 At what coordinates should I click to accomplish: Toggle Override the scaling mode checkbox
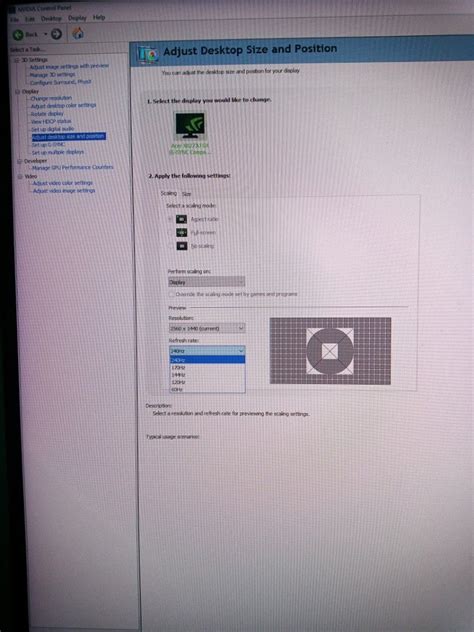[172, 294]
